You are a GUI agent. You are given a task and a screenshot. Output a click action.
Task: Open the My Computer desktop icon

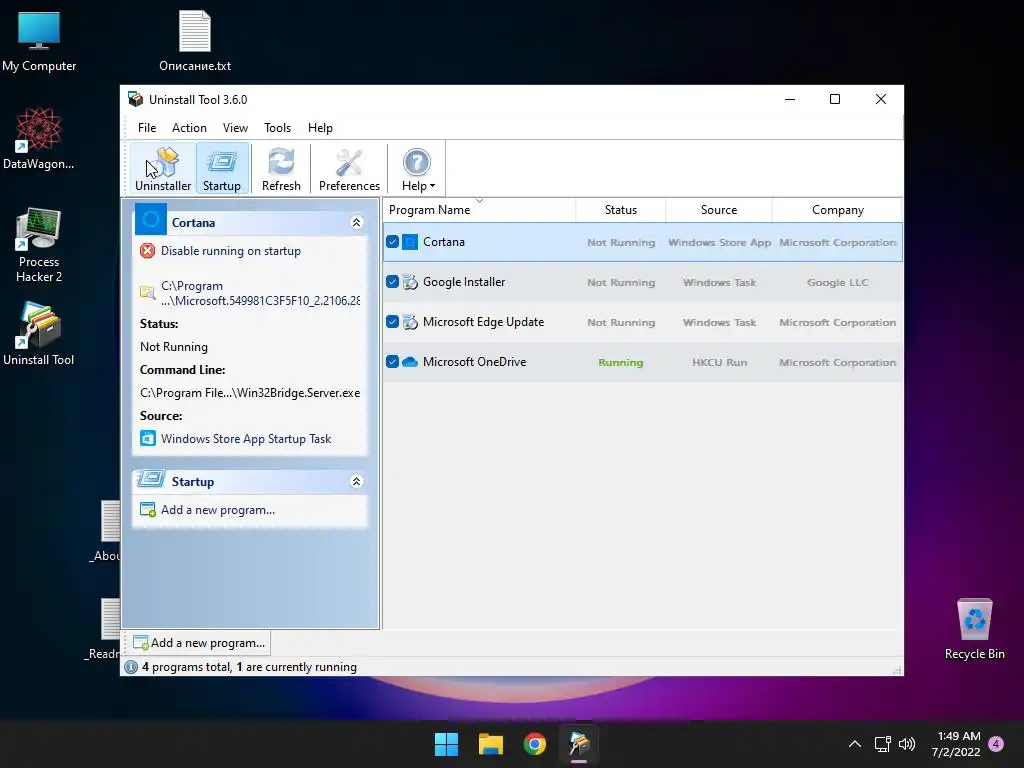39,41
